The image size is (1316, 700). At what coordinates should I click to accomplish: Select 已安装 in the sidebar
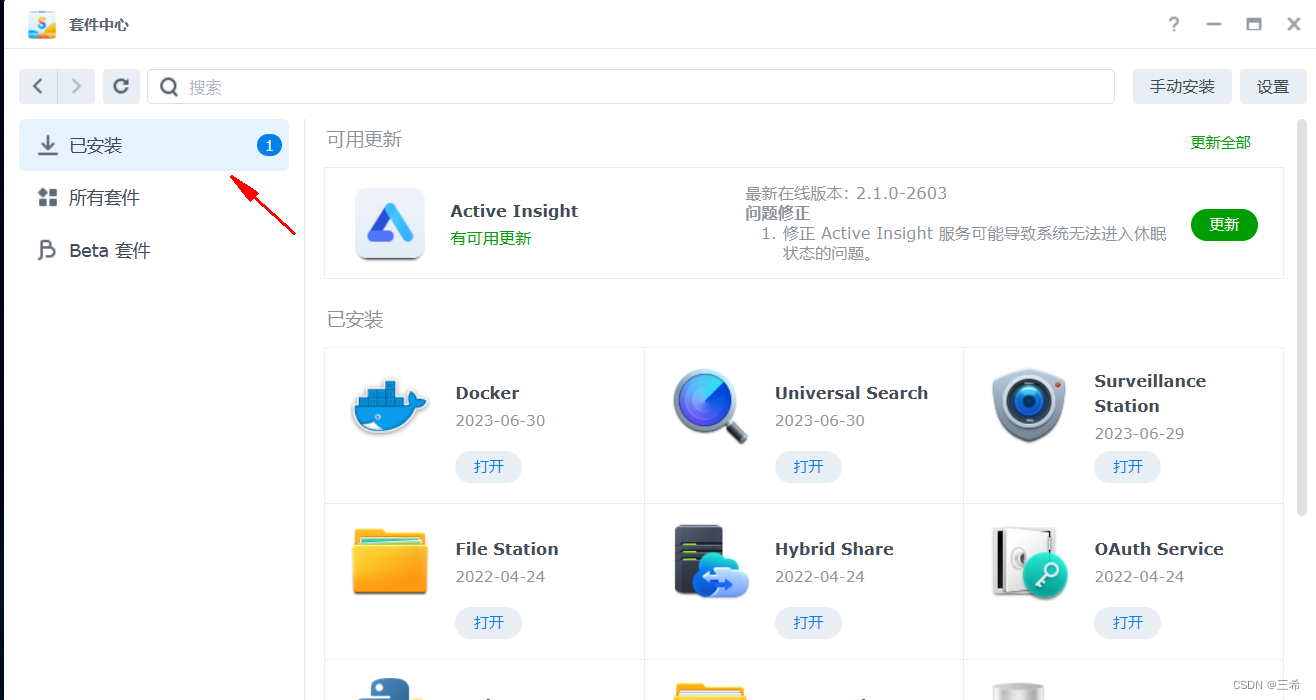[x=154, y=145]
